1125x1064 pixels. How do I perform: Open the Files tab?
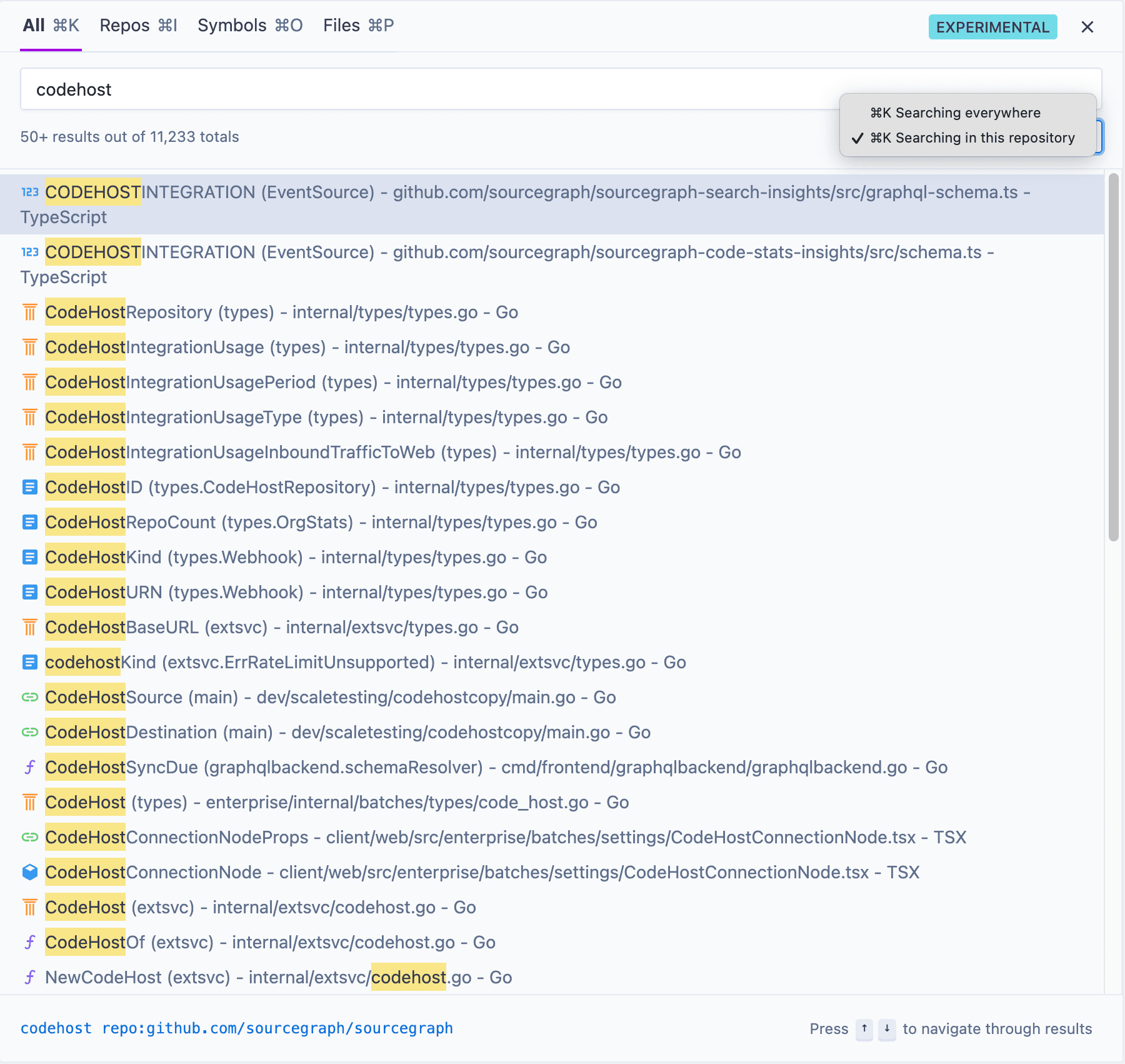[359, 26]
